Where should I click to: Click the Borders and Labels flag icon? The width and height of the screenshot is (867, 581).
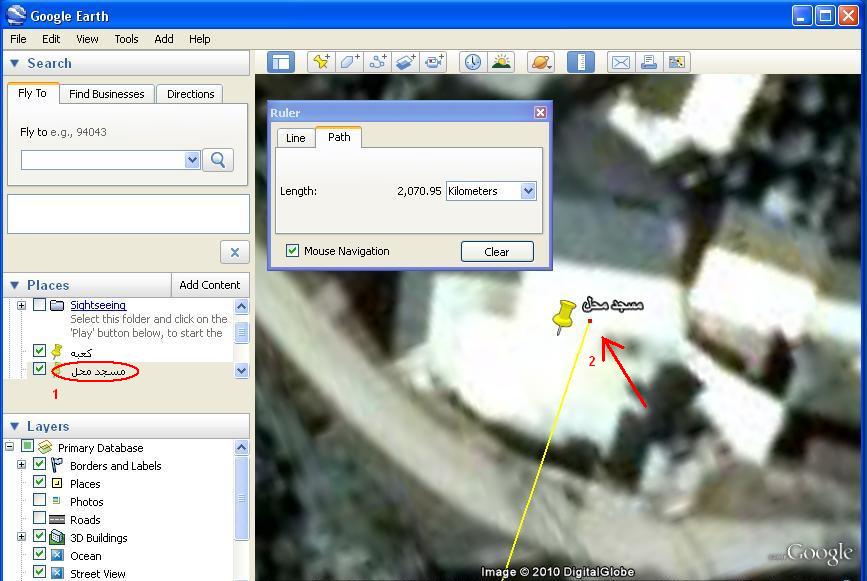tap(57, 465)
